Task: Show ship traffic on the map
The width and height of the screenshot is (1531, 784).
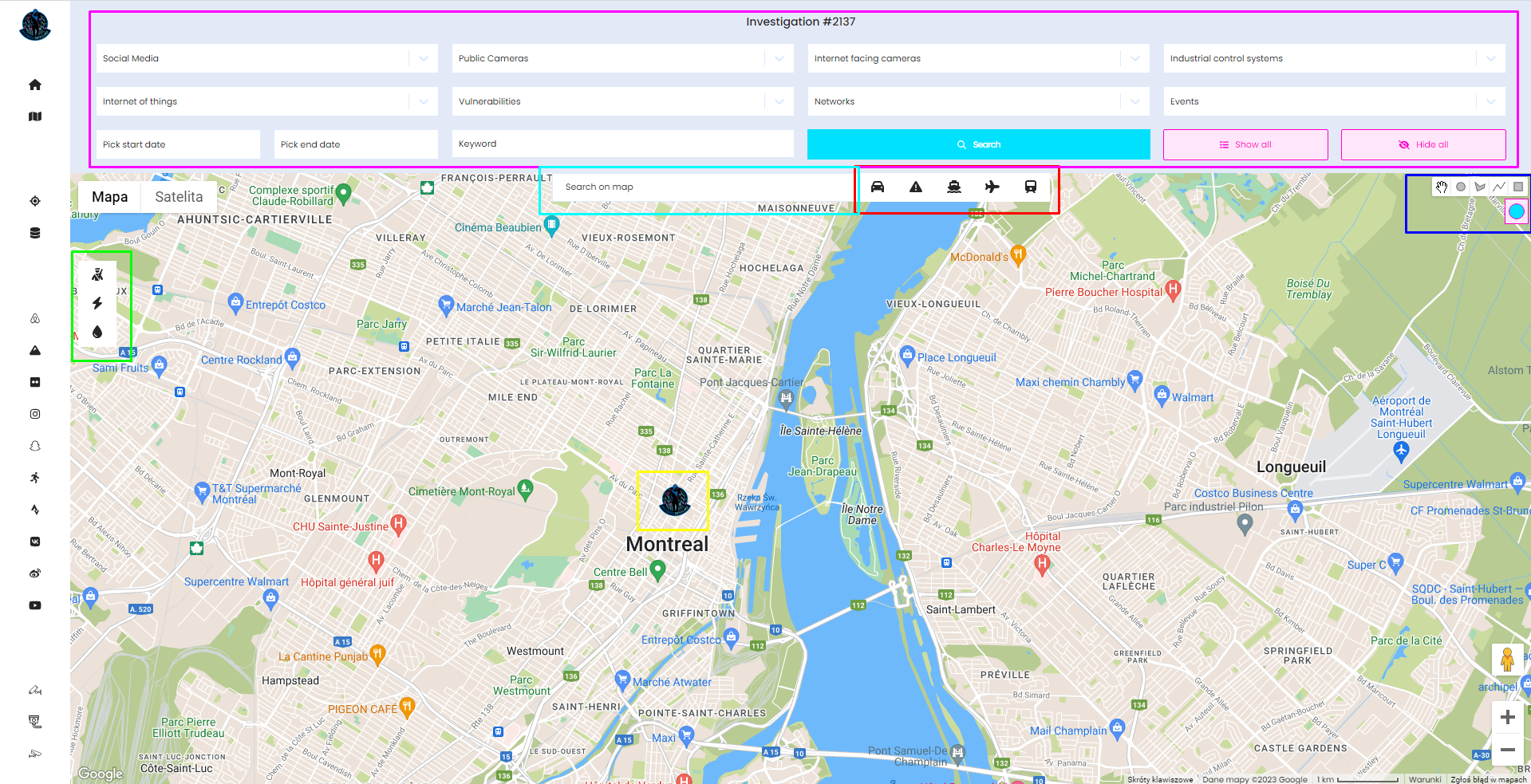Action: (954, 187)
